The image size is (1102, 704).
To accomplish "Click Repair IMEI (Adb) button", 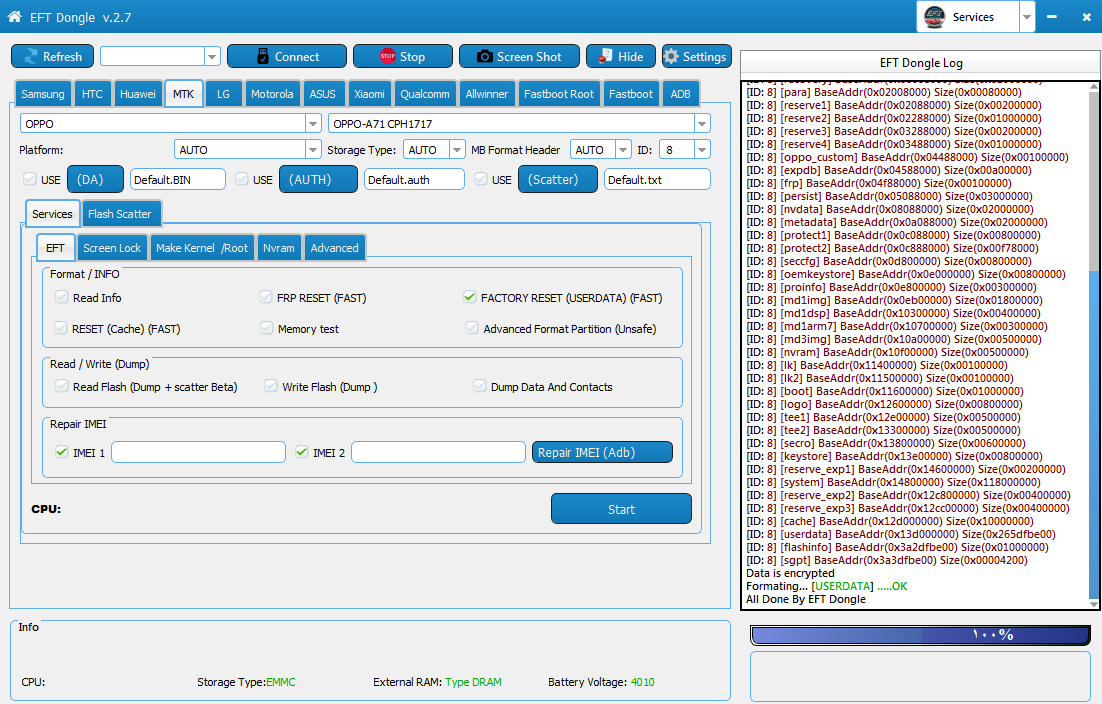I will pyautogui.click(x=602, y=452).
